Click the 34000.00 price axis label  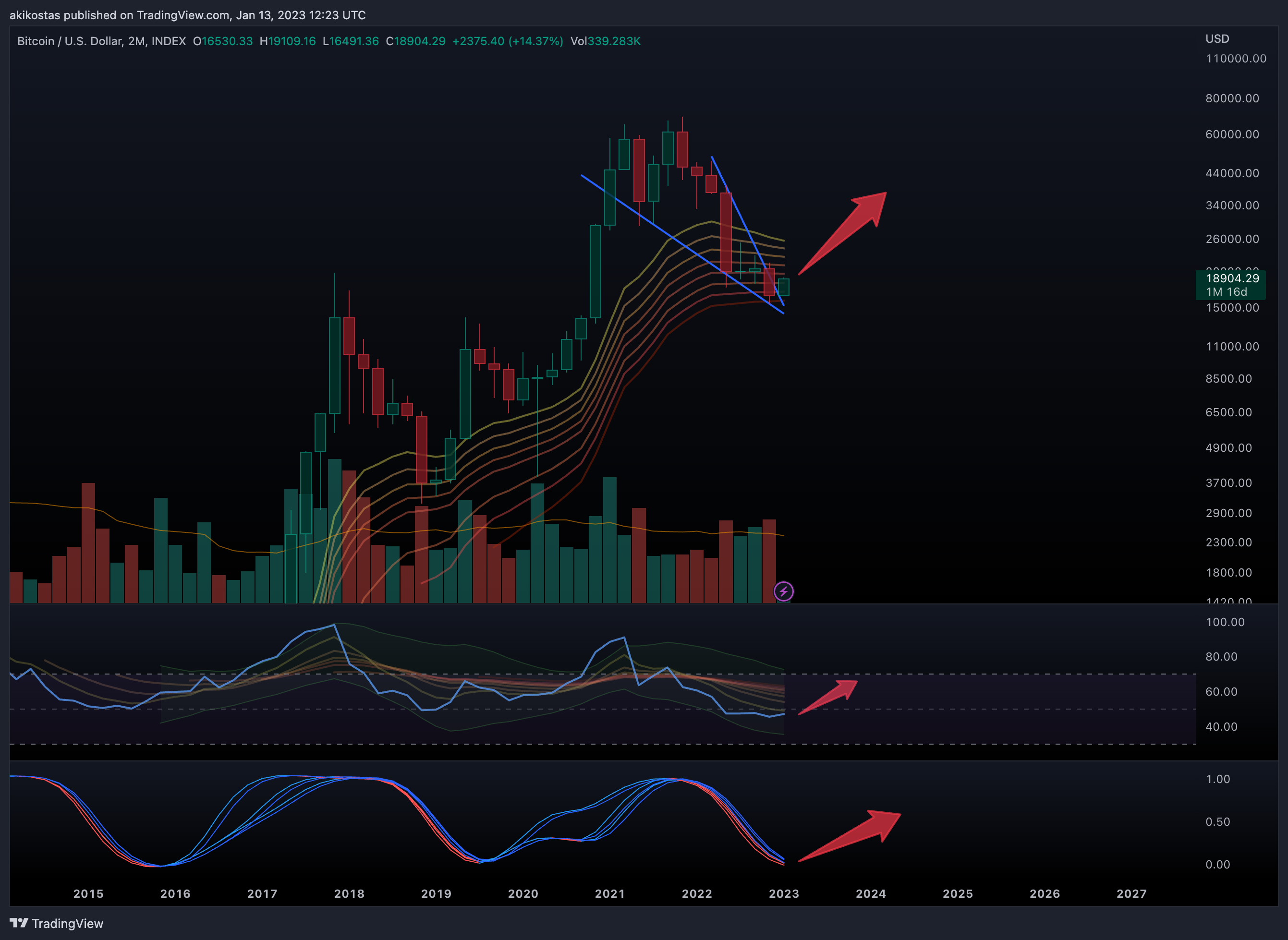tap(1232, 205)
